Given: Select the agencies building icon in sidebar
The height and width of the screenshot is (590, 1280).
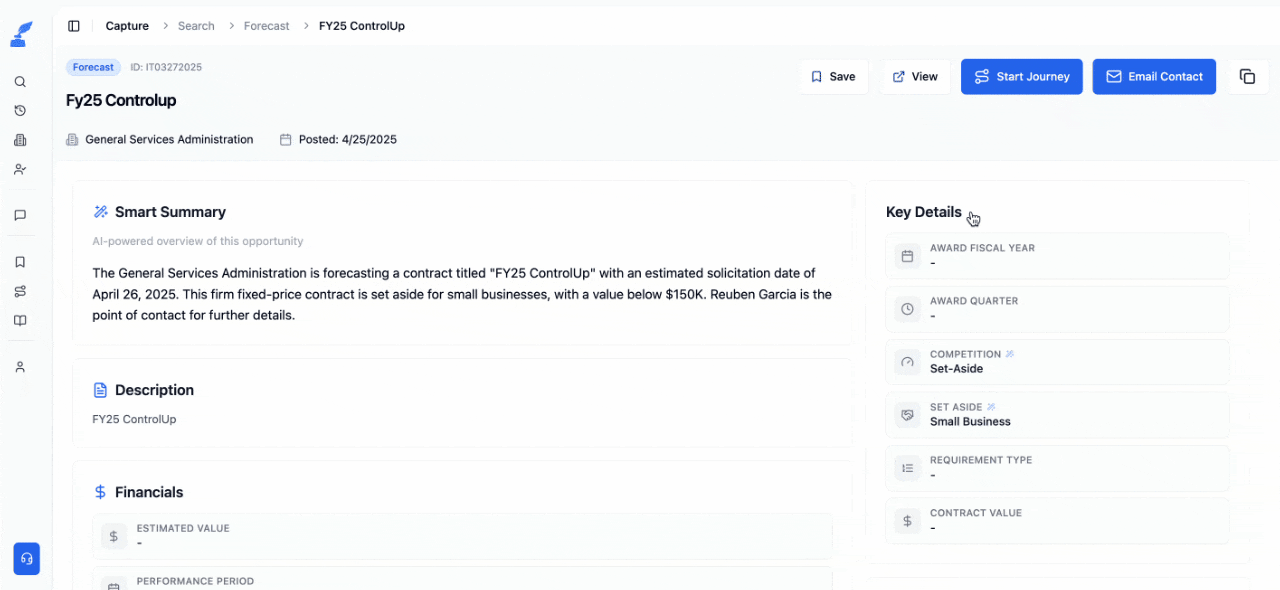Looking at the screenshot, I should pos(20,140).
